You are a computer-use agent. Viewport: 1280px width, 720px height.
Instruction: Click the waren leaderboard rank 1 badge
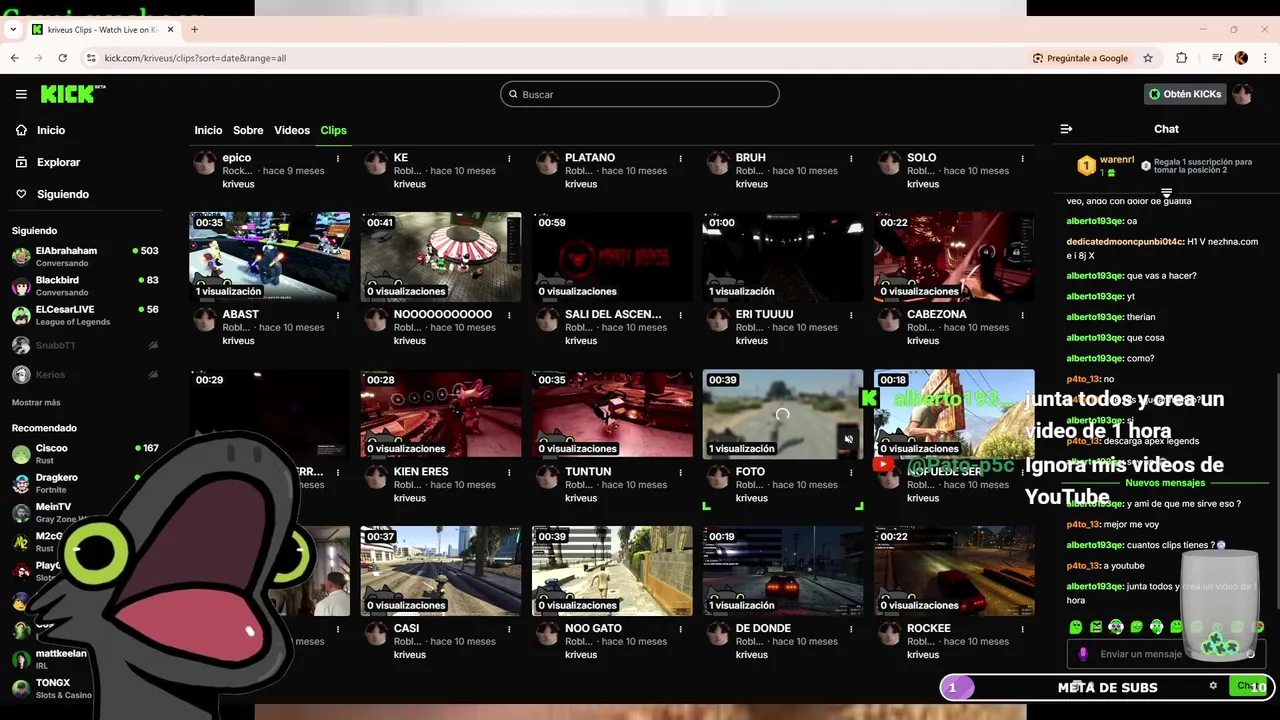click(x=1086, y=166)
